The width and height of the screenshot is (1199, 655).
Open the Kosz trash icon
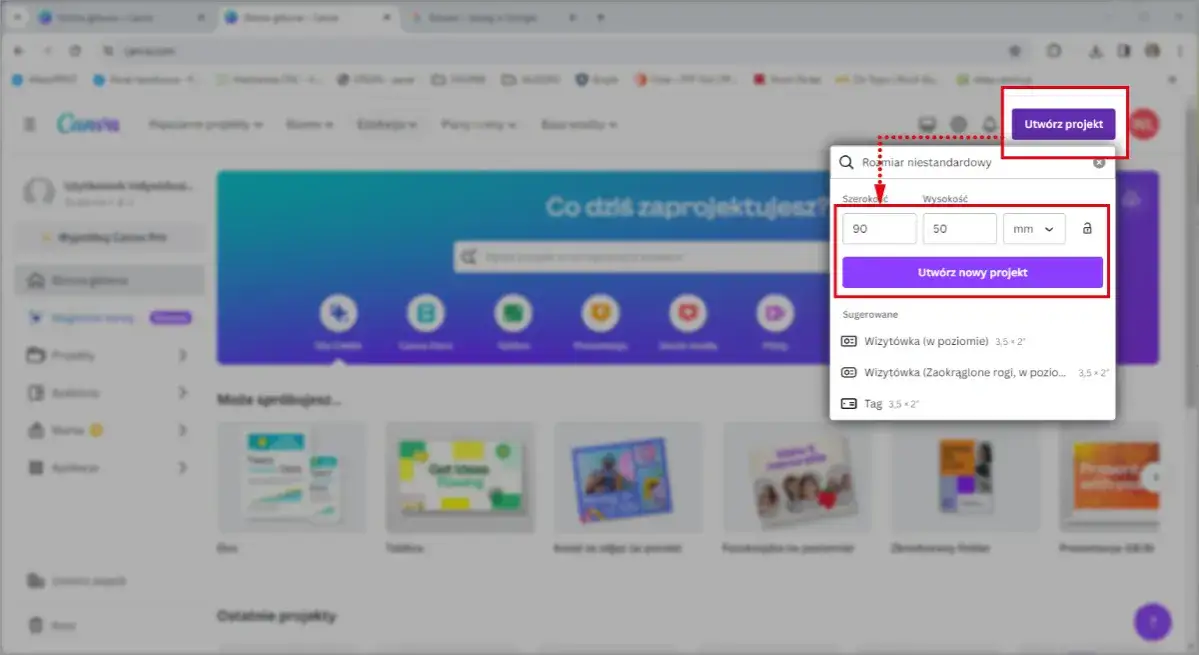pos(34,624)
